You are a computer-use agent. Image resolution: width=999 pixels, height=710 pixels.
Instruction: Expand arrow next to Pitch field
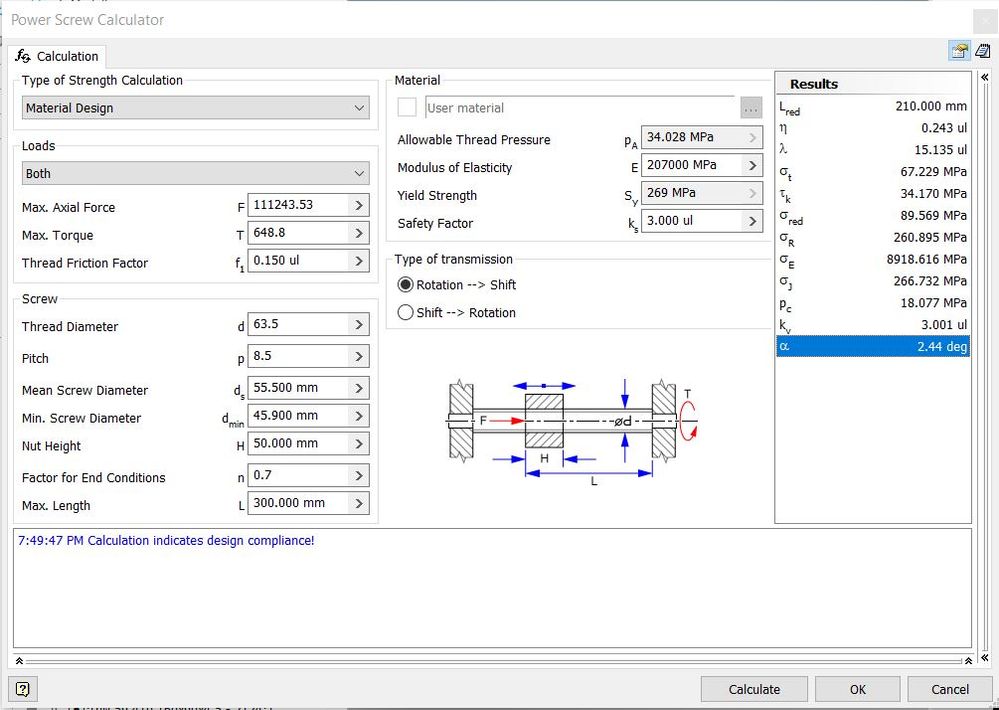359,356
